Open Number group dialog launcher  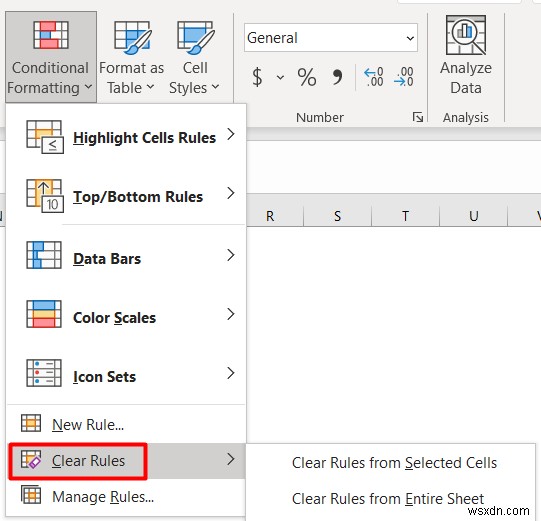(418, 117)
